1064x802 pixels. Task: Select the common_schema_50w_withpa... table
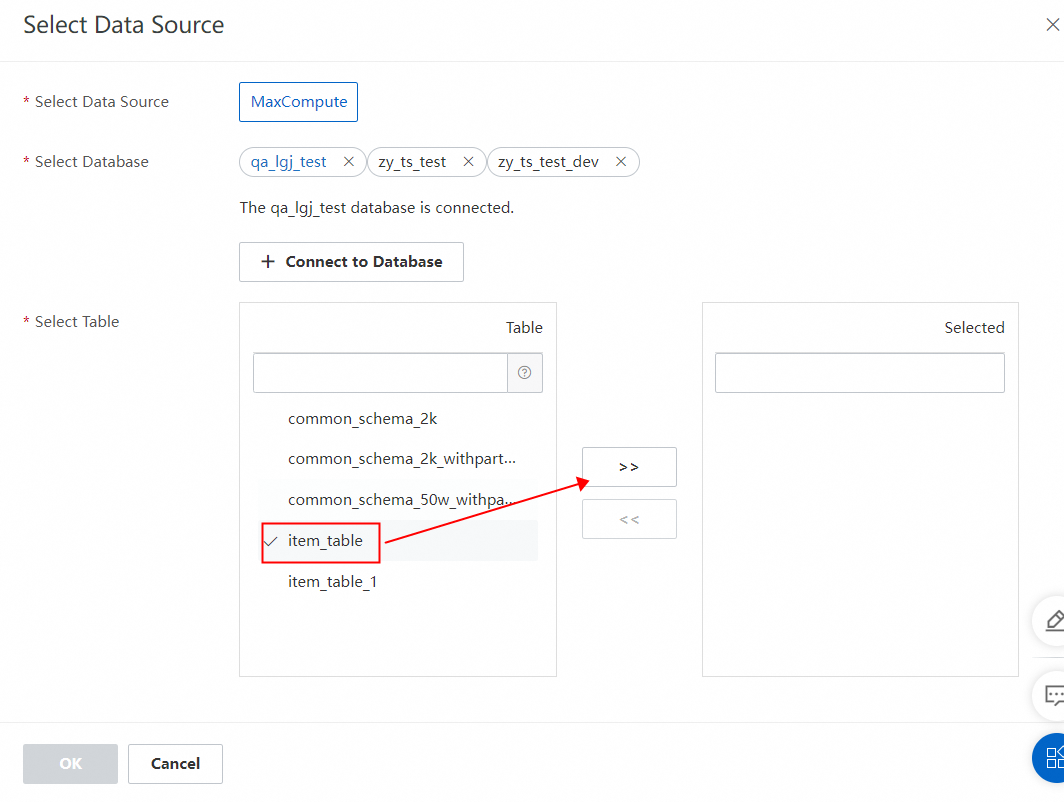point(401,500)
